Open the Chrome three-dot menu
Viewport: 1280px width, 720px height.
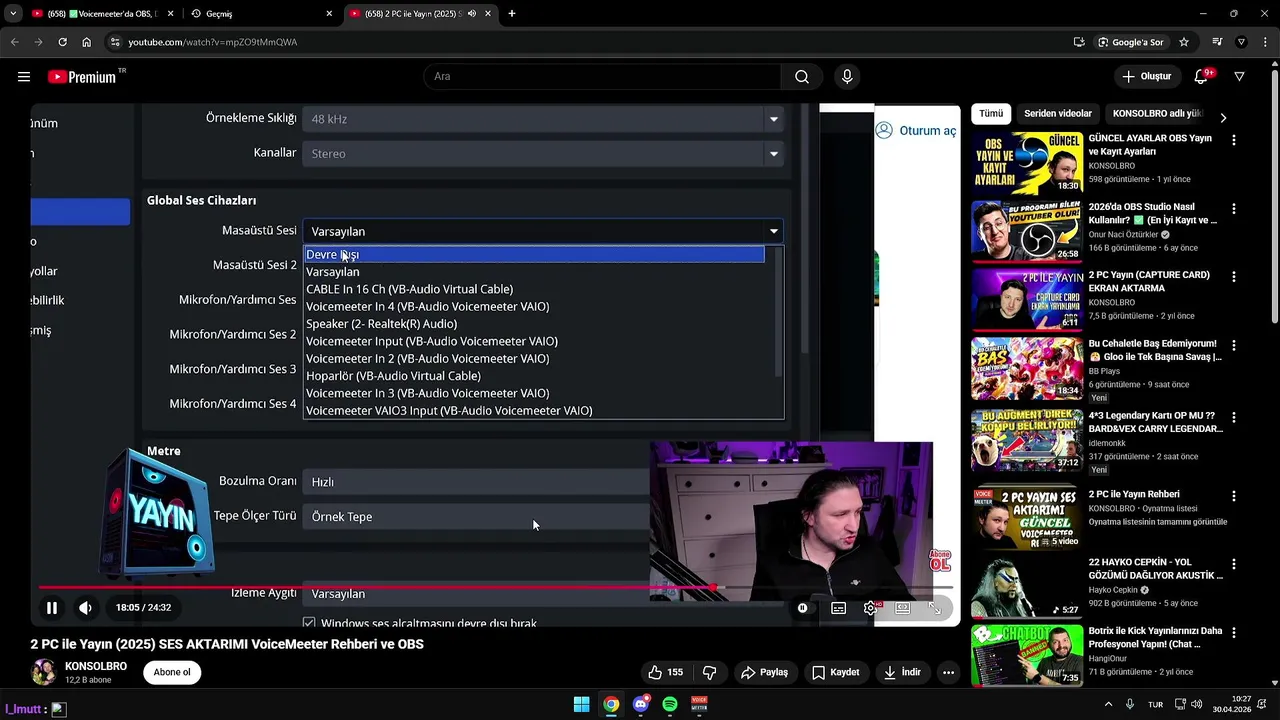(1266, 42)
